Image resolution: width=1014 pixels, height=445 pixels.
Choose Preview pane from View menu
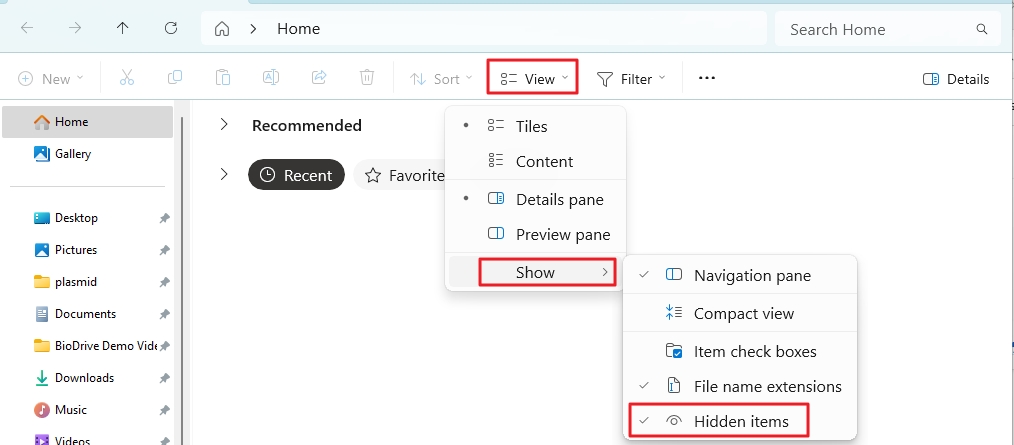pyautogui.click(x=535, y=234)
